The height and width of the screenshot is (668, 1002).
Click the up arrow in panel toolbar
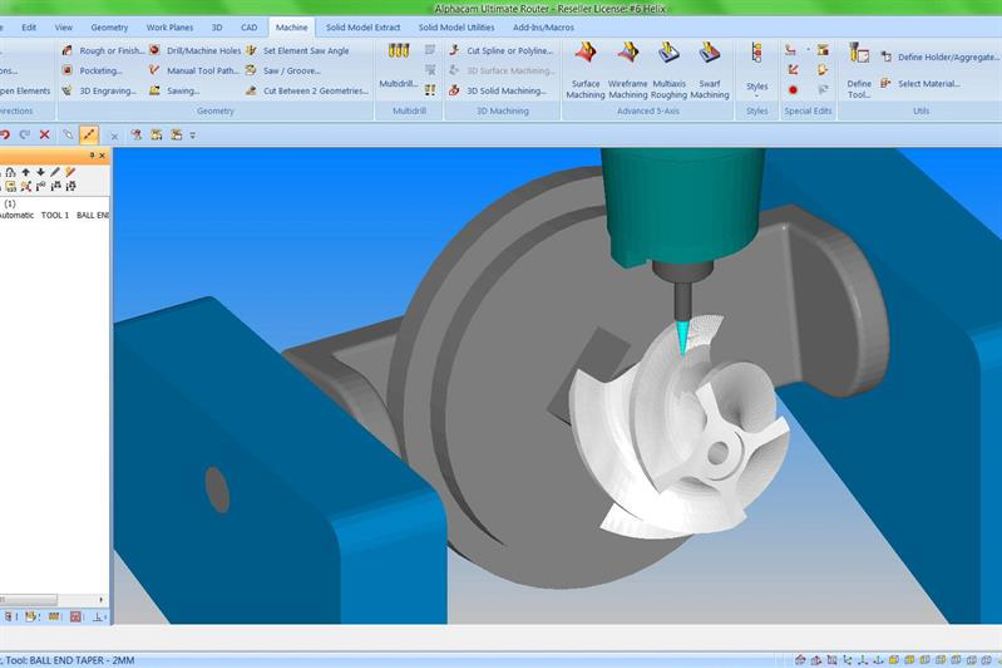coord(26,173)
